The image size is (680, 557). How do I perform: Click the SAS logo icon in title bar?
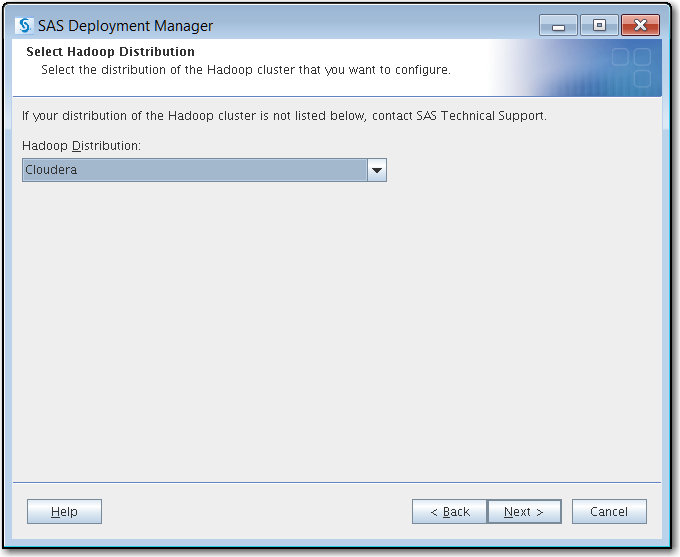24,26
